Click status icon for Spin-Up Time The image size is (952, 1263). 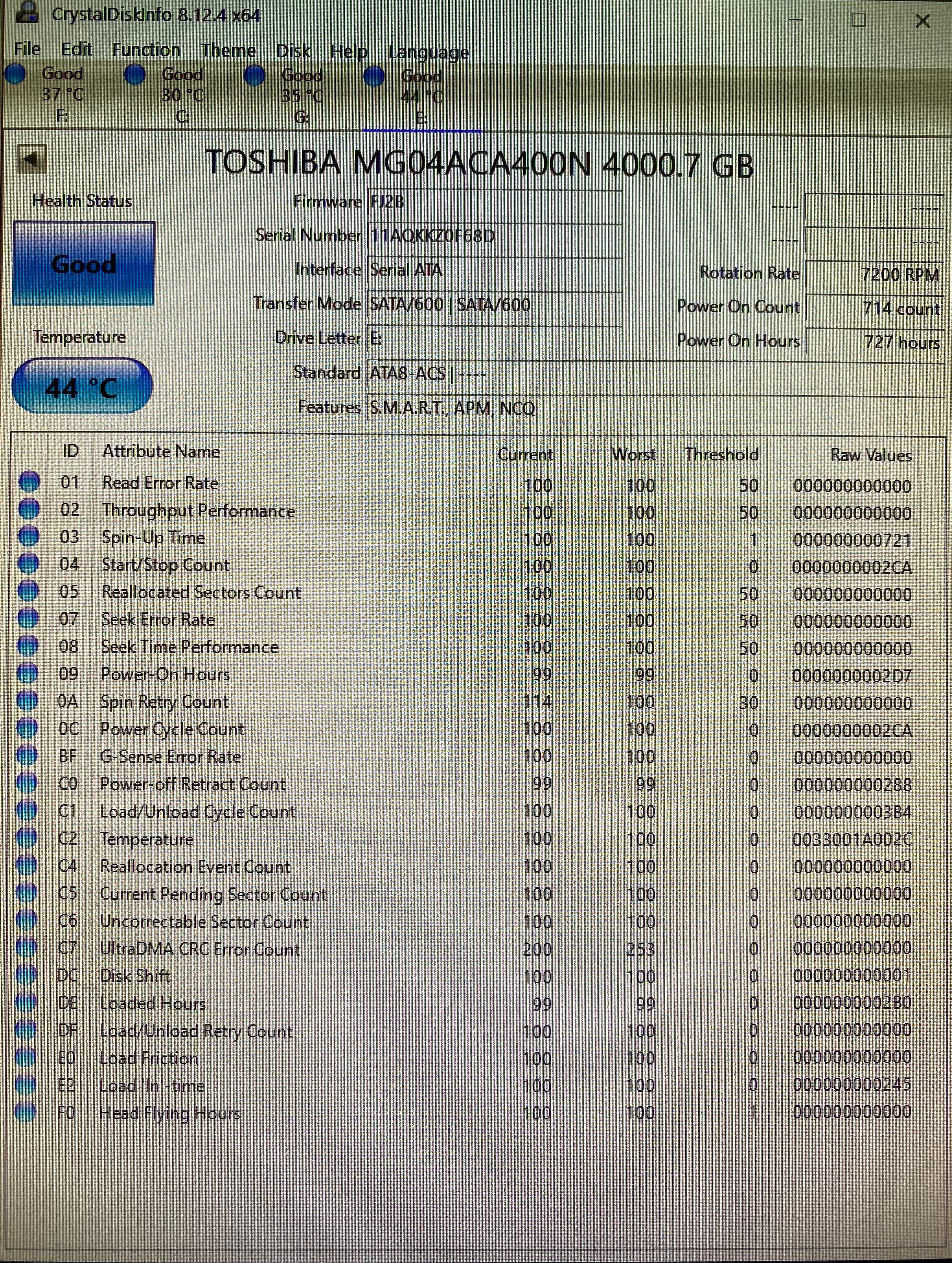[29, 536]
